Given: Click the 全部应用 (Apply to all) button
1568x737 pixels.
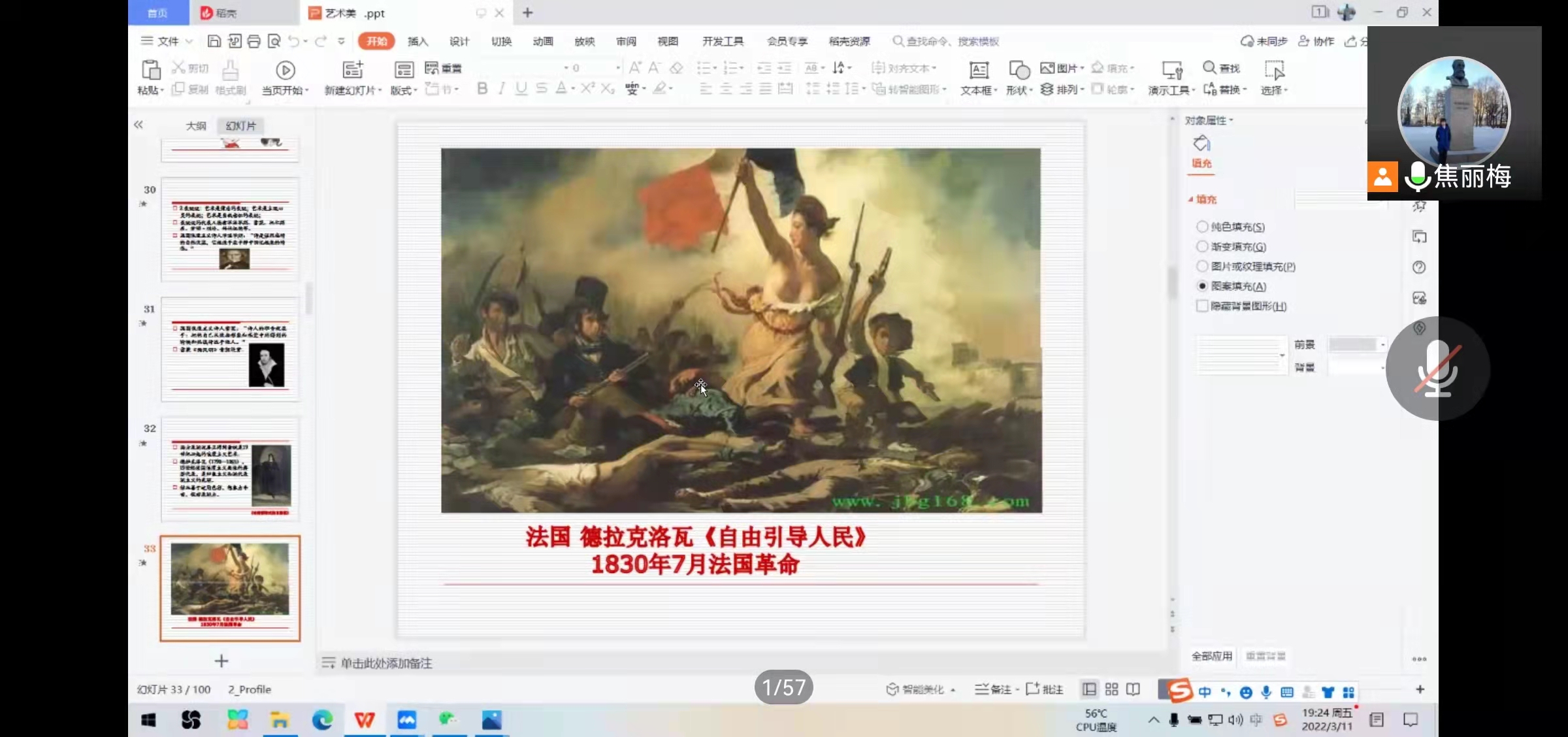Looking at the screenshot, I should pos(1212,656).
